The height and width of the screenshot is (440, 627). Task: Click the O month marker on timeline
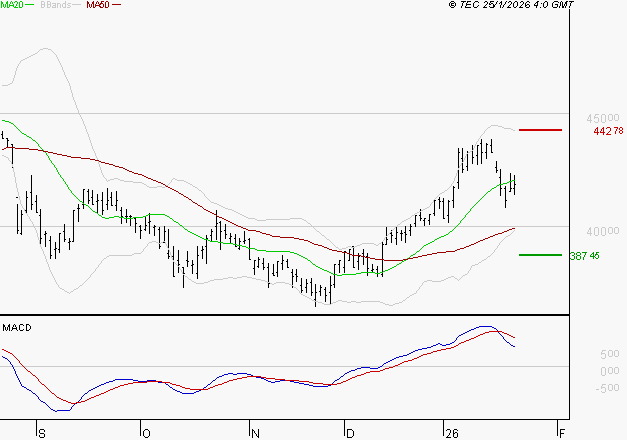tap(144, 433)
